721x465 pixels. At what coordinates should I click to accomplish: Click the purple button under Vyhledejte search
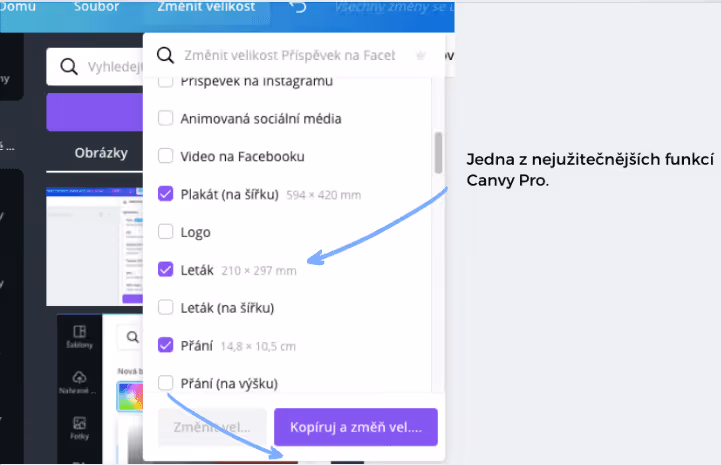pos(95,112)
